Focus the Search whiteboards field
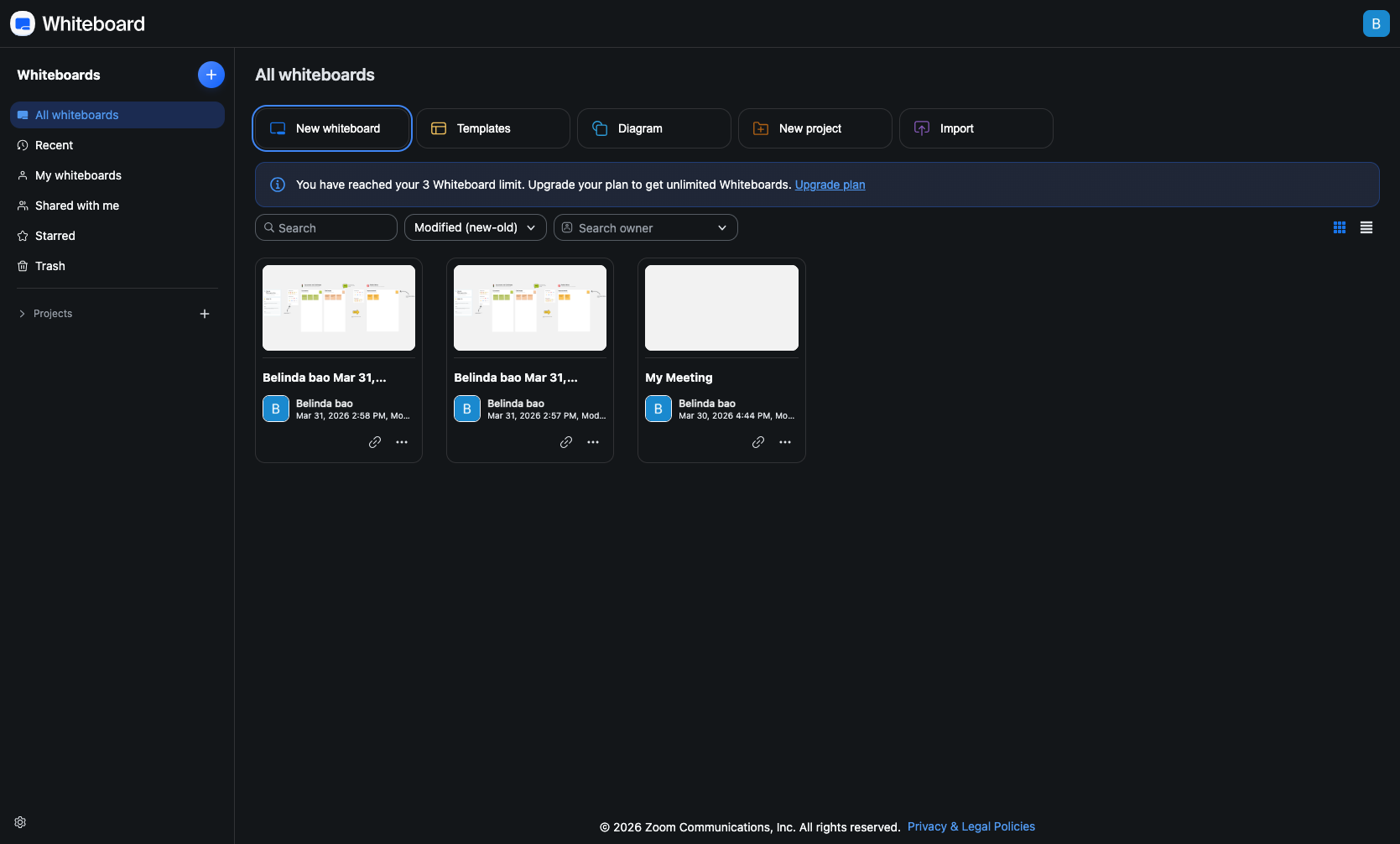1400x844 pixels. pos(326,227)
